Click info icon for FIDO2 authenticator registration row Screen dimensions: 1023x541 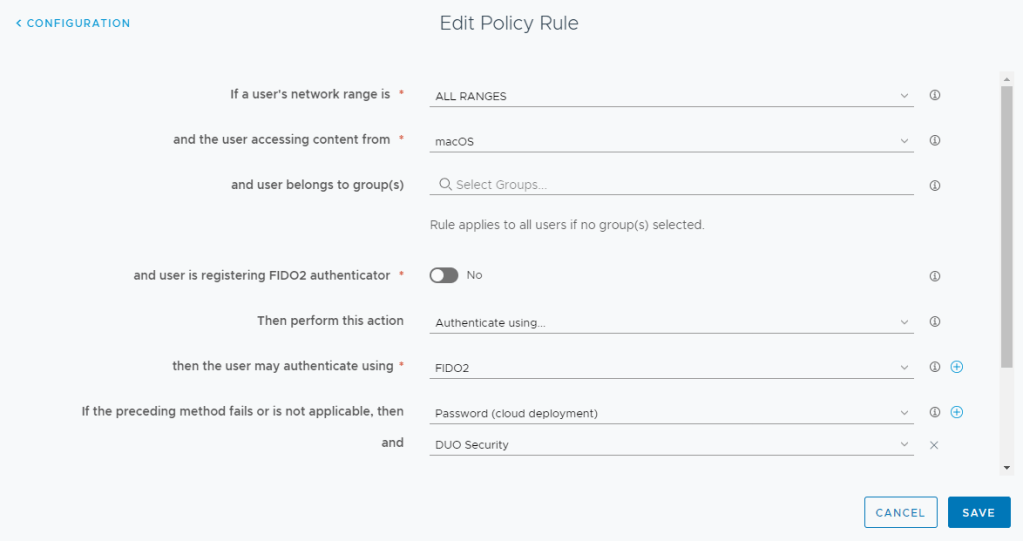point(935,276)
